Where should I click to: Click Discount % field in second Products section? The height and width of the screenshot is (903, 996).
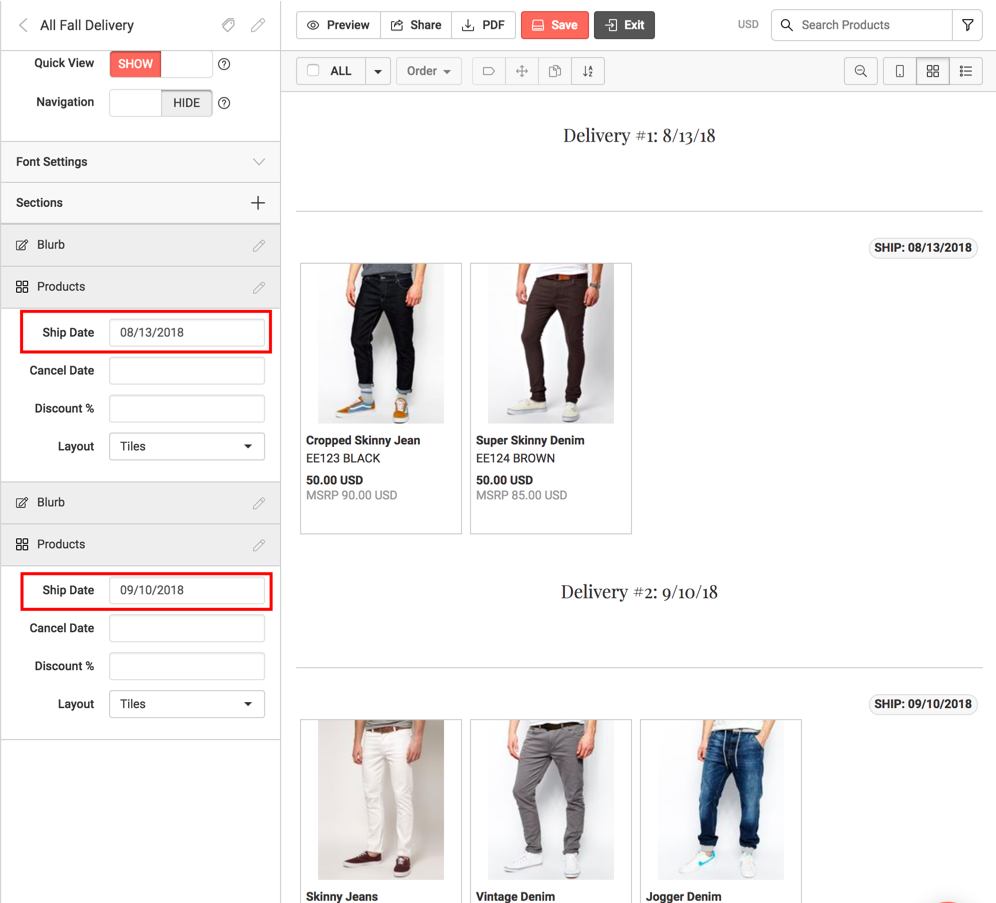click(187, 667)
